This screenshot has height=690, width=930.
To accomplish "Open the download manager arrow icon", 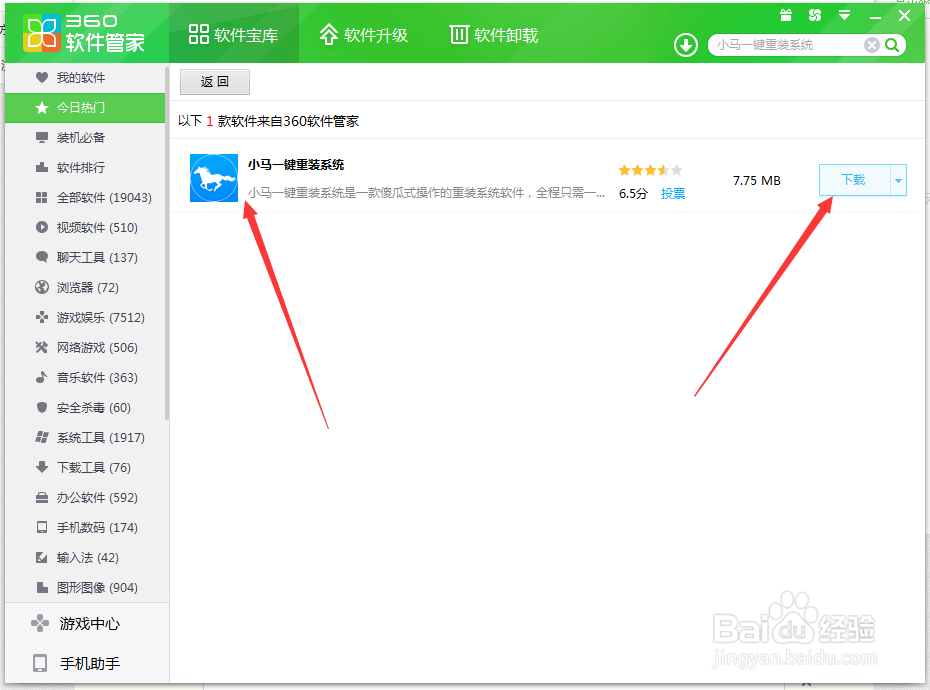I will point(686,45).
